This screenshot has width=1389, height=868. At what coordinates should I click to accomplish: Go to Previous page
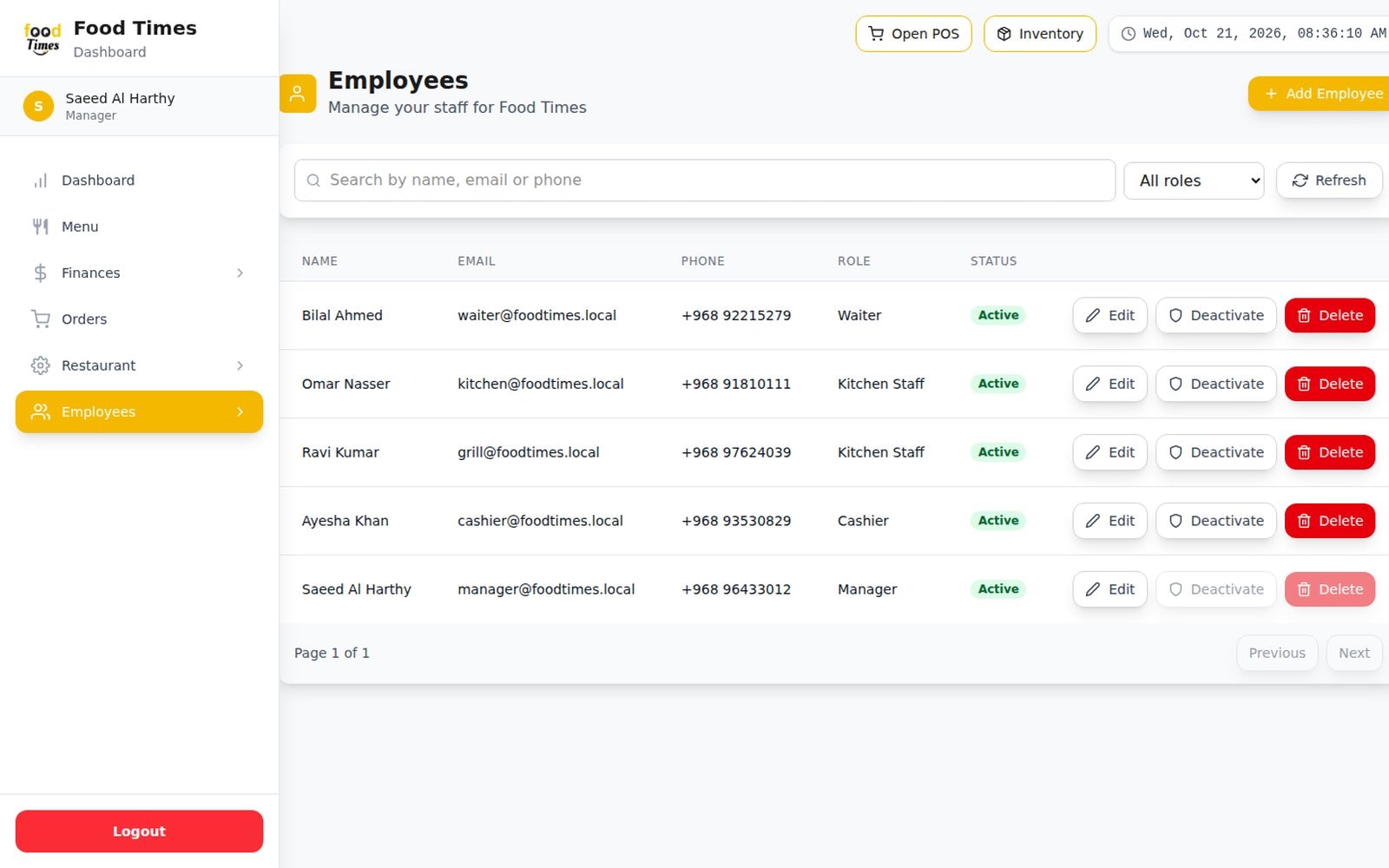click(1277, 653)
